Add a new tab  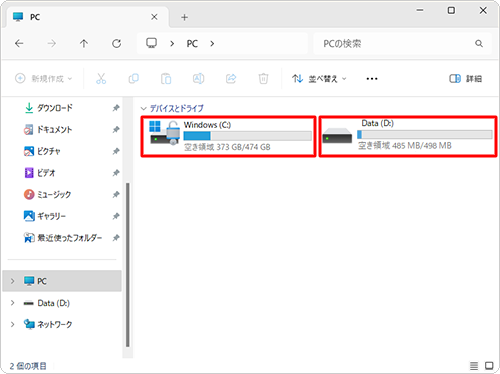[x=184, y=17]
